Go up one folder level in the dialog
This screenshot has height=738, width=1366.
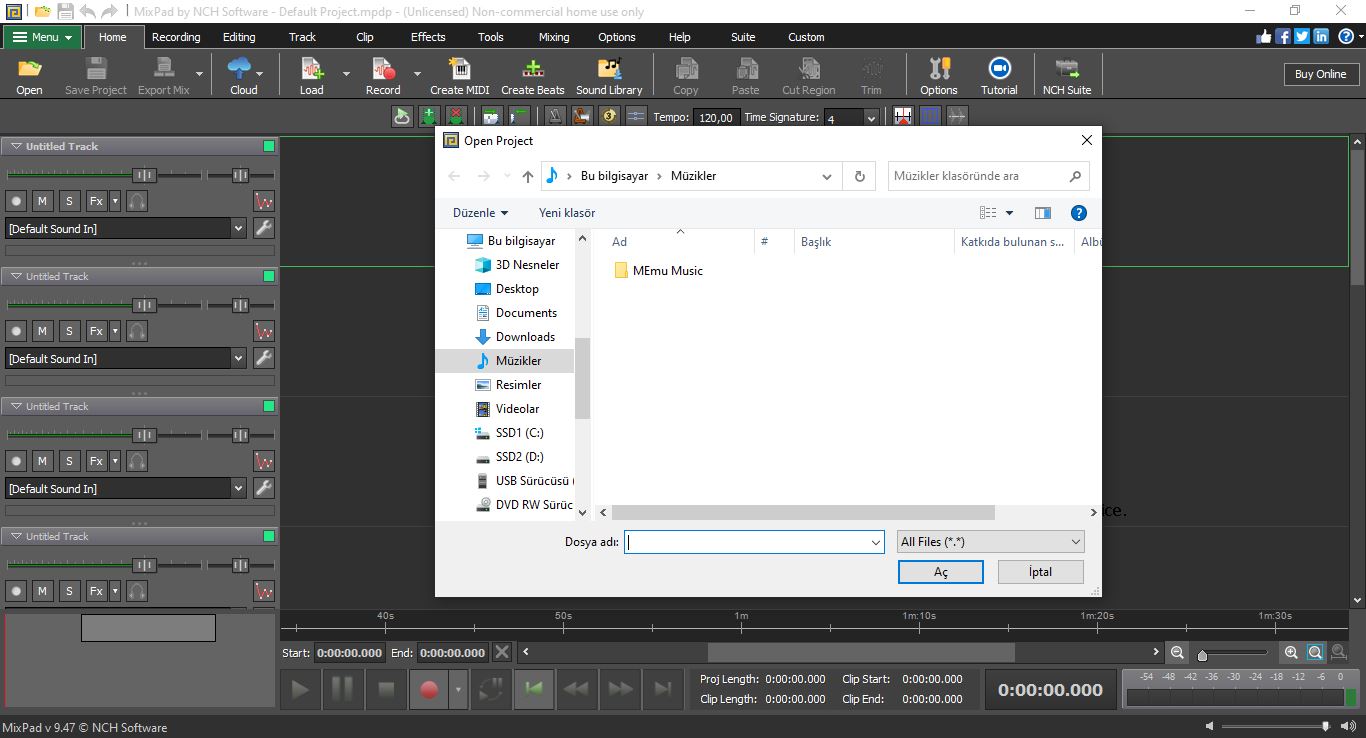click(528, 176)
